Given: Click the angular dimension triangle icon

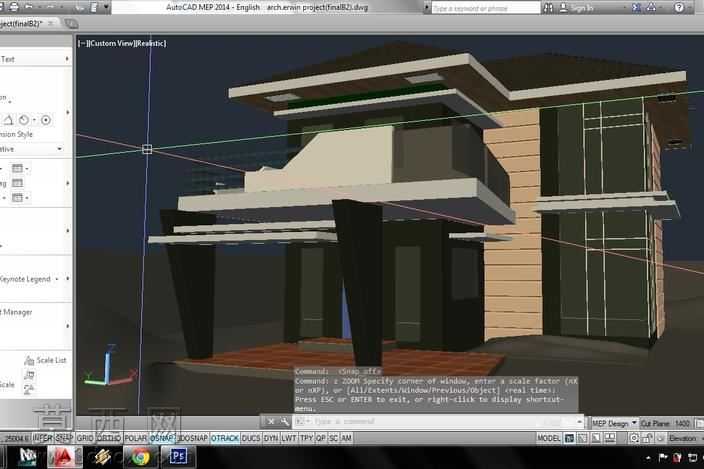Looking at the screenshot, I should pos(8,120).
